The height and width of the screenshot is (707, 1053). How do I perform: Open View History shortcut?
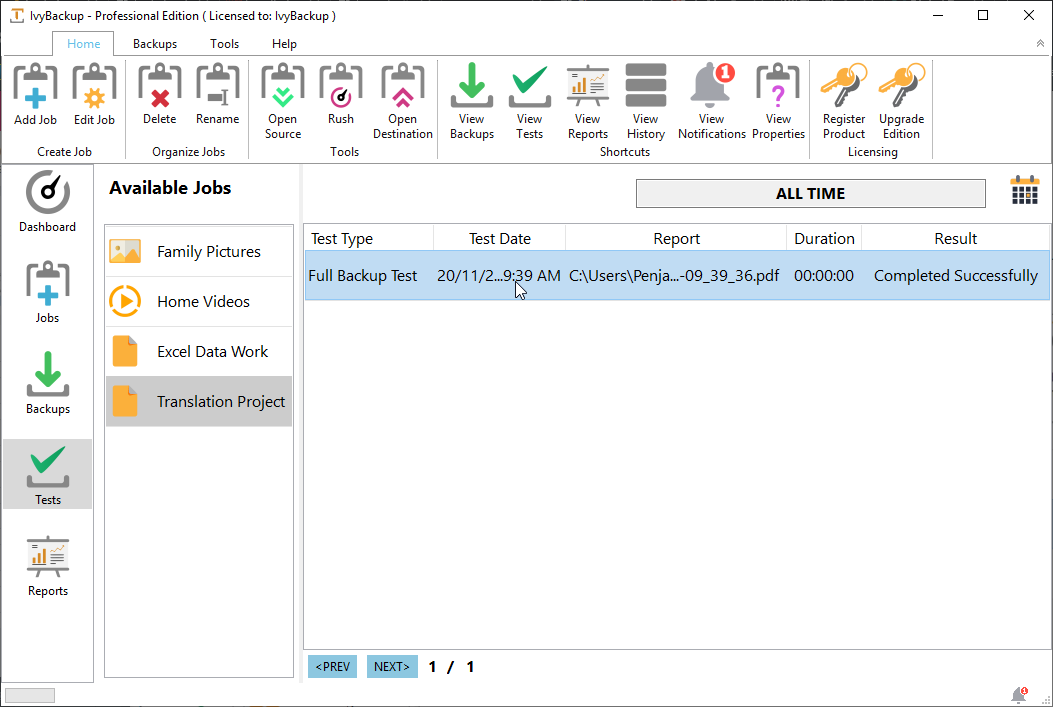[x=646, y=101]
